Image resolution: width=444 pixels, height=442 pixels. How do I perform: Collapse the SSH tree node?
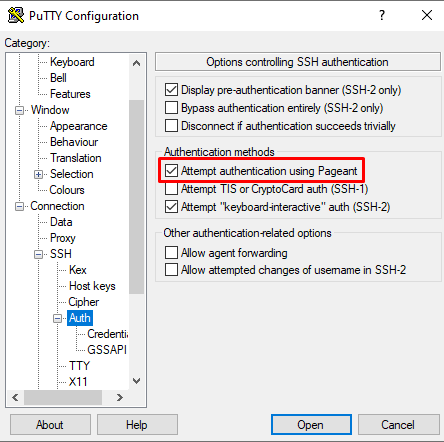(39, 254)
